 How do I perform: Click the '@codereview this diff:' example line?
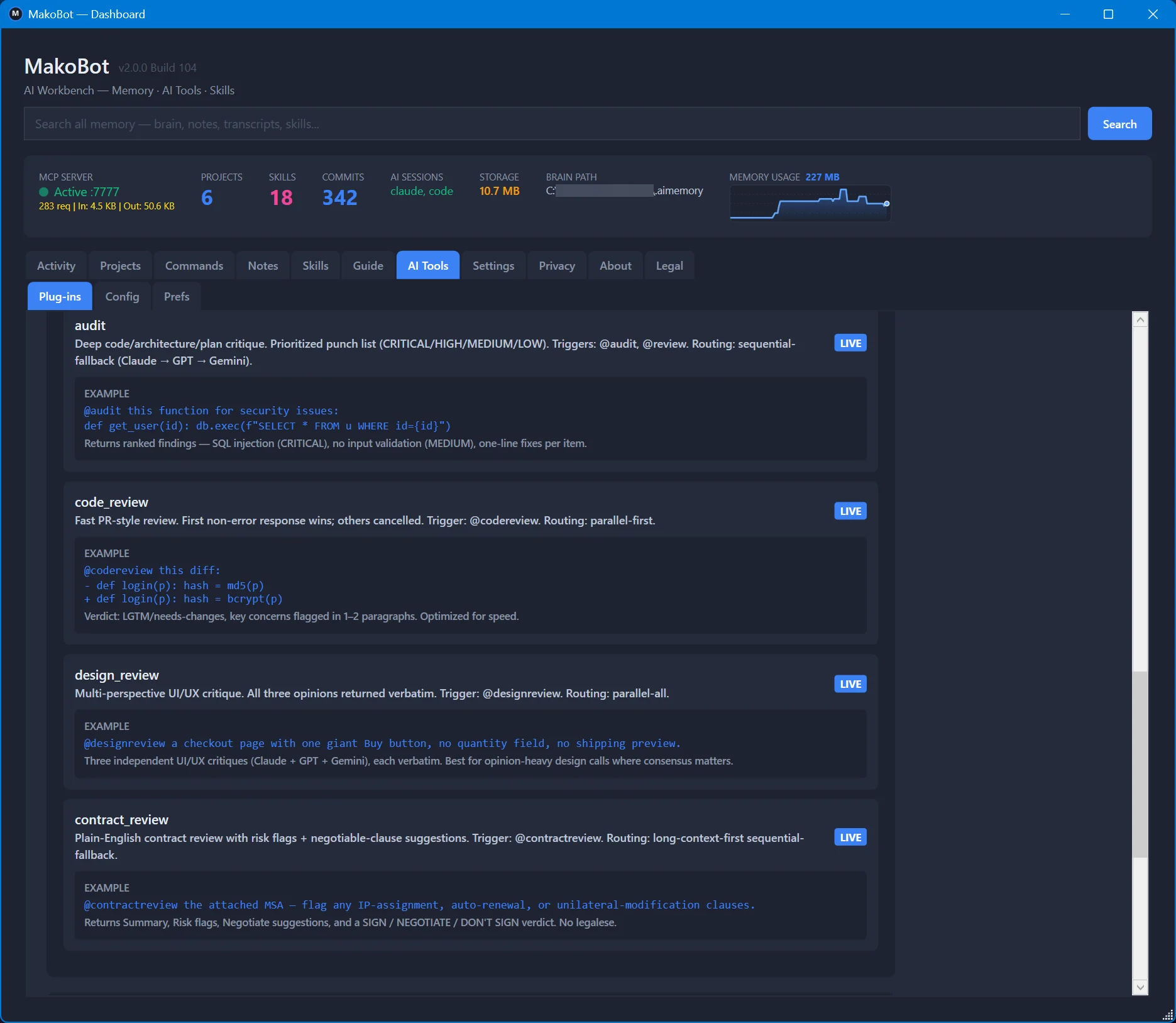[152, 570]
